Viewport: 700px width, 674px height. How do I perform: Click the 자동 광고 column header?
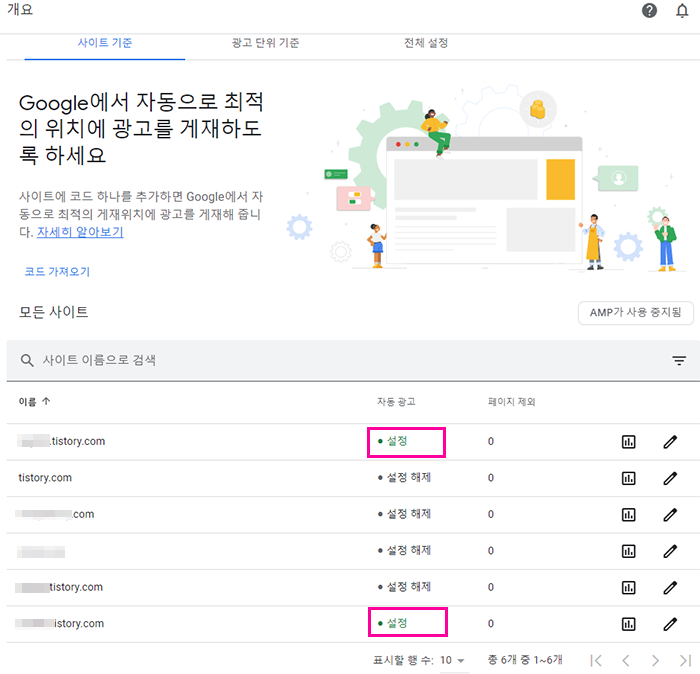click(396, 402)
